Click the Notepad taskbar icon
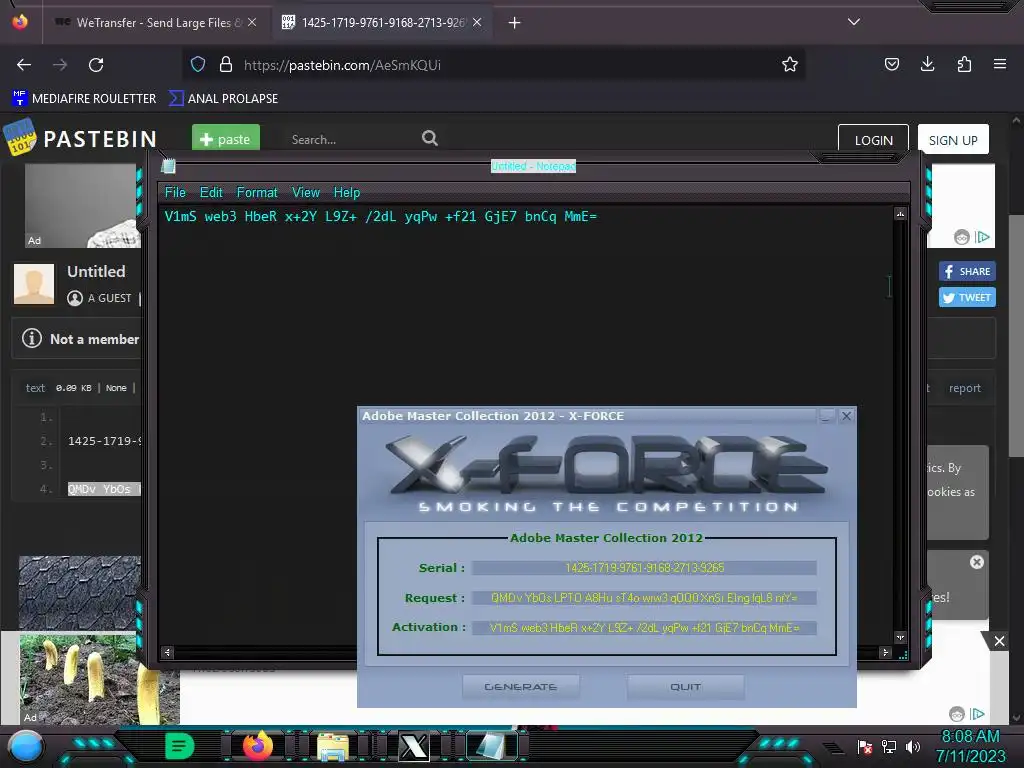The width and height of the screenshot is (1024, 768). coord(490,746)
